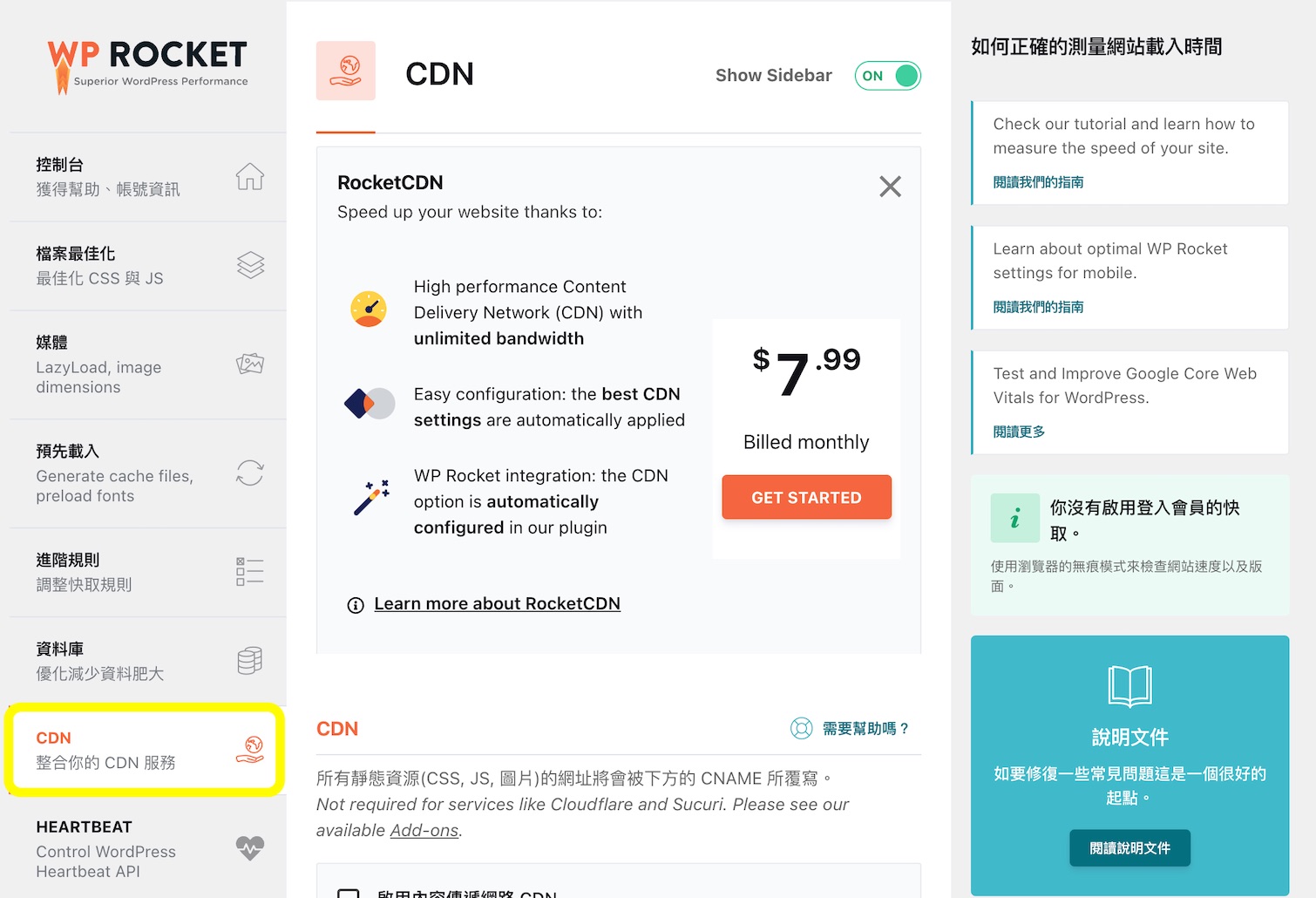Open Learn more about RocketCDN link

[497, 603]
